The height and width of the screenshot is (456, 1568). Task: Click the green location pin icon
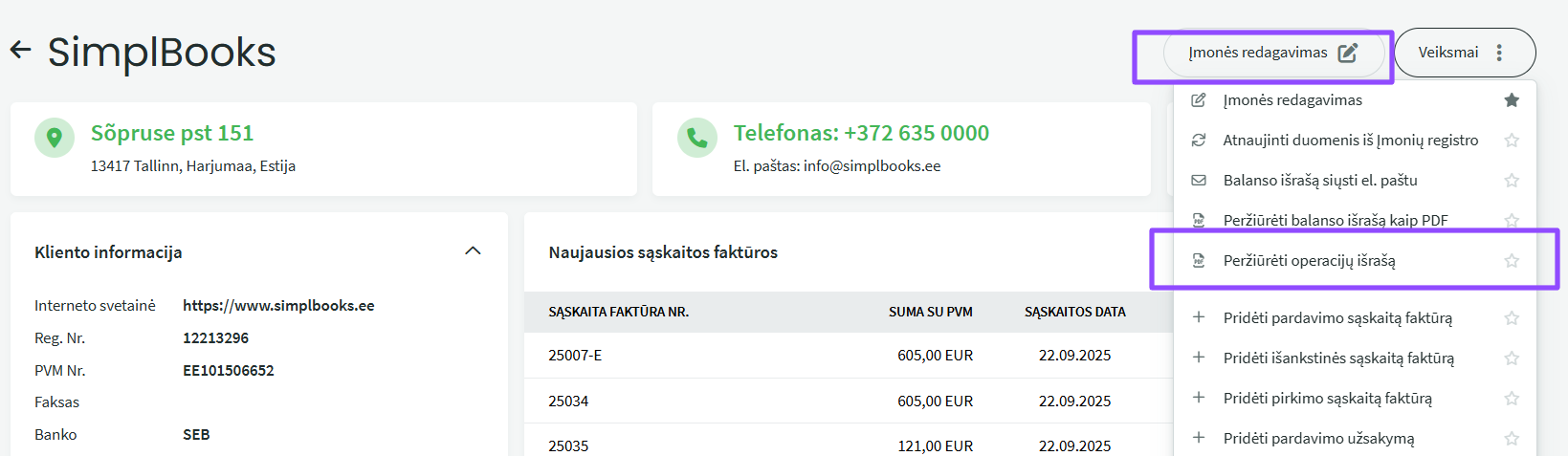(55, 138)
